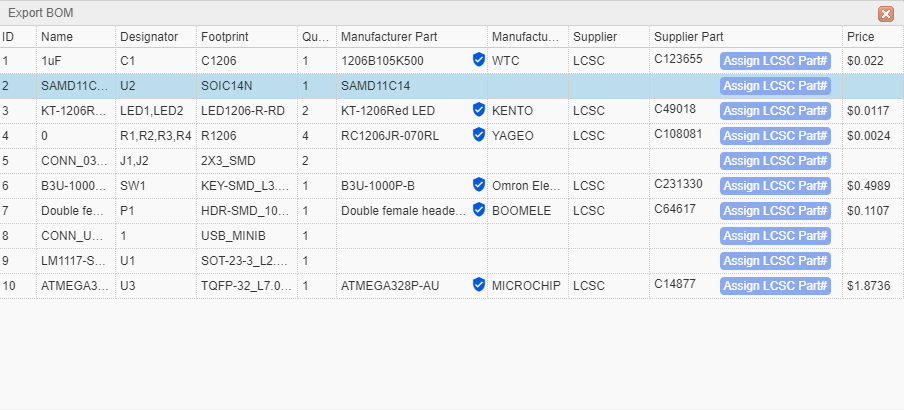The height and width of the screenshot is (410, 904).
Task: Sort by the Price column header
Action: 861,37
